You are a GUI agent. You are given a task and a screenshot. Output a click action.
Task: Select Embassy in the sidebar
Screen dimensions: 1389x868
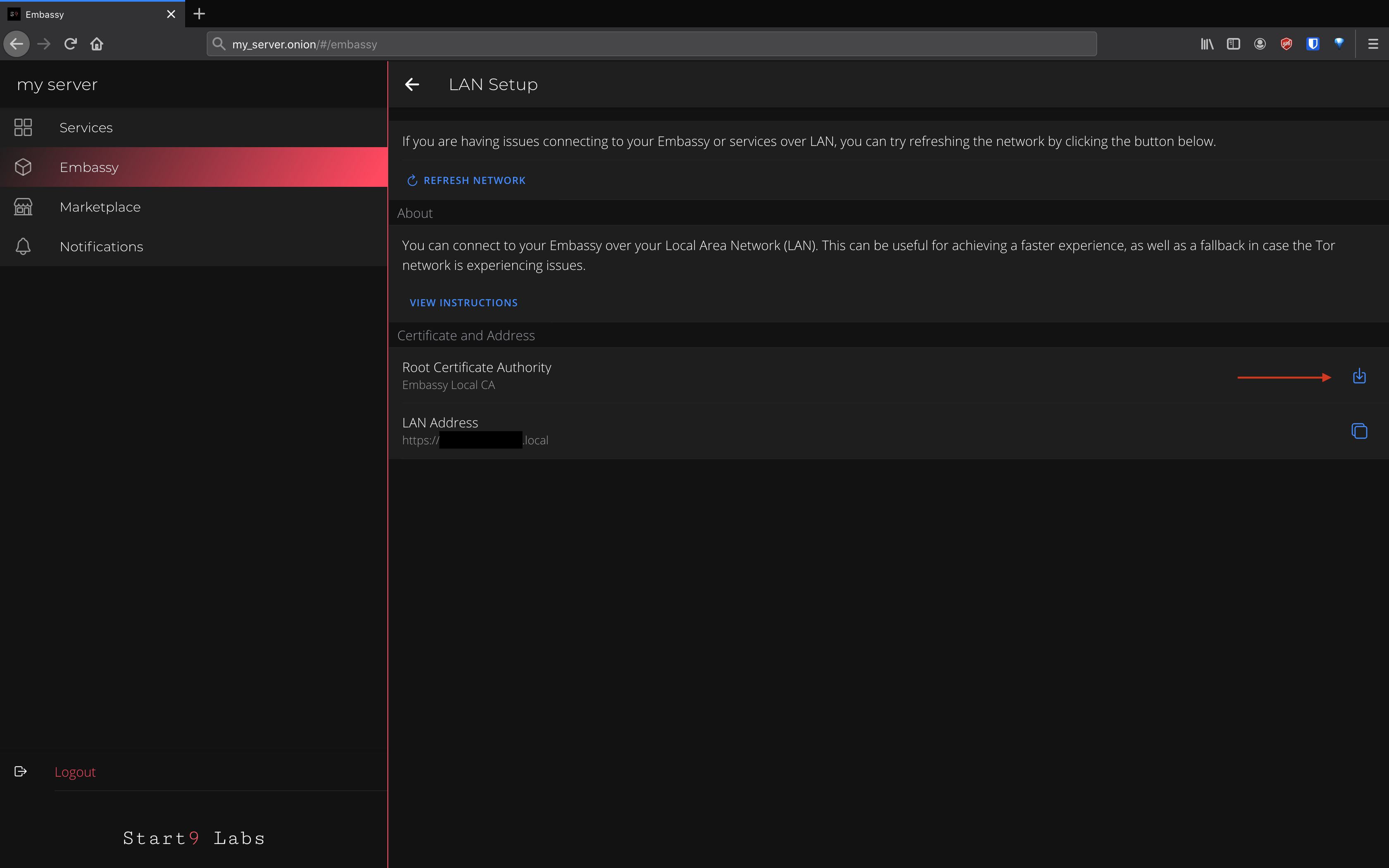89,167
